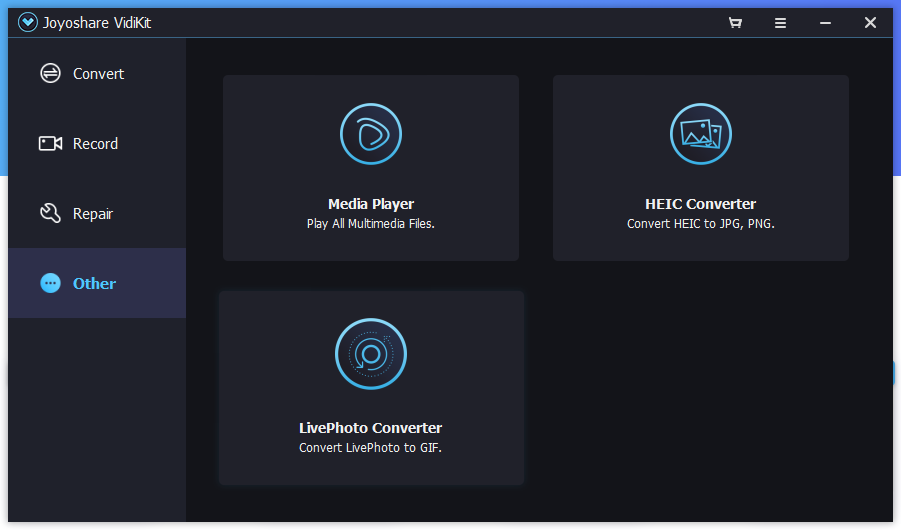Click 'Play All Multimedia Files.' description
Image resolution: width=901 pixels, height=530 pixels.
point(371,224)
